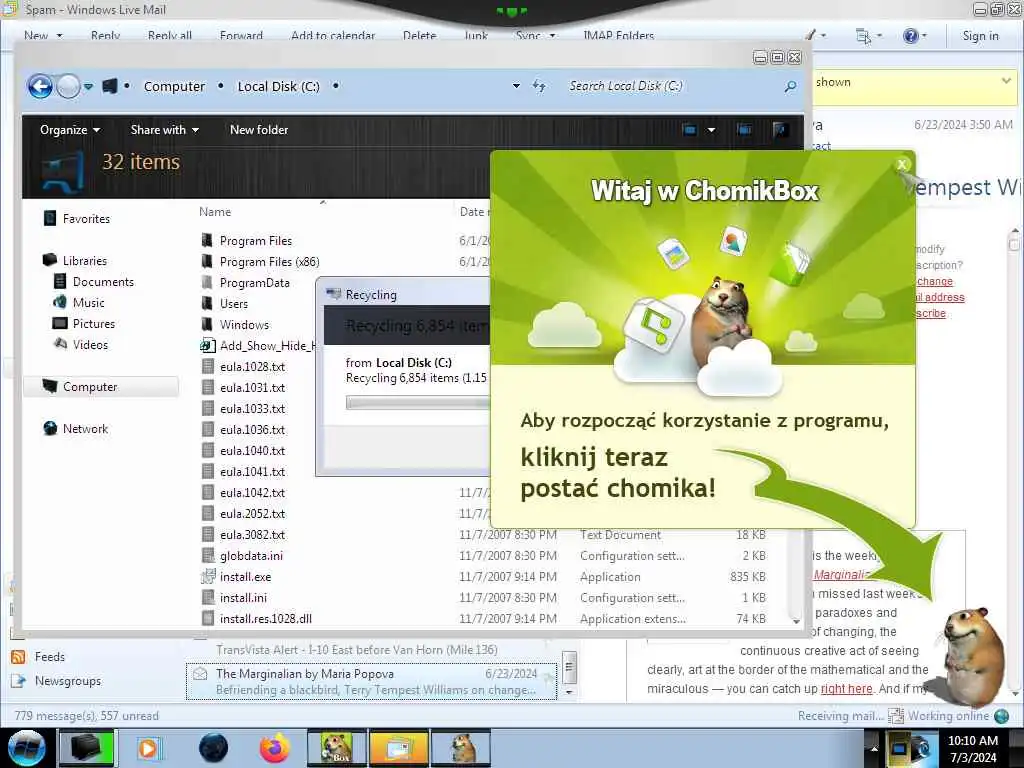Screen dimensions: 1024x768
Task: Click Forward in Live Mail toolbar
Action: click(241, 36)
